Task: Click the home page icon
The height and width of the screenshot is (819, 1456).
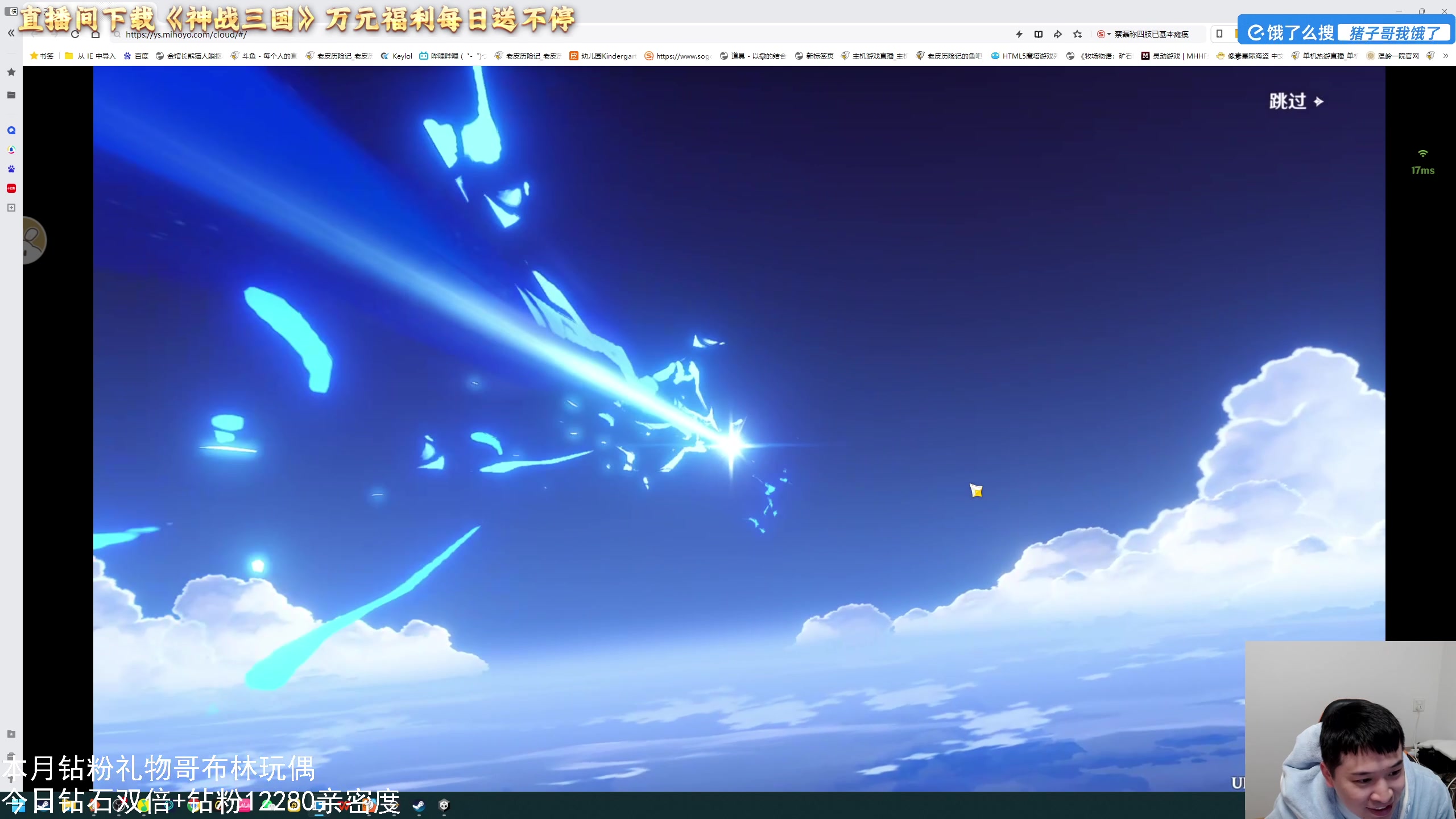Action: pos(96,34)
